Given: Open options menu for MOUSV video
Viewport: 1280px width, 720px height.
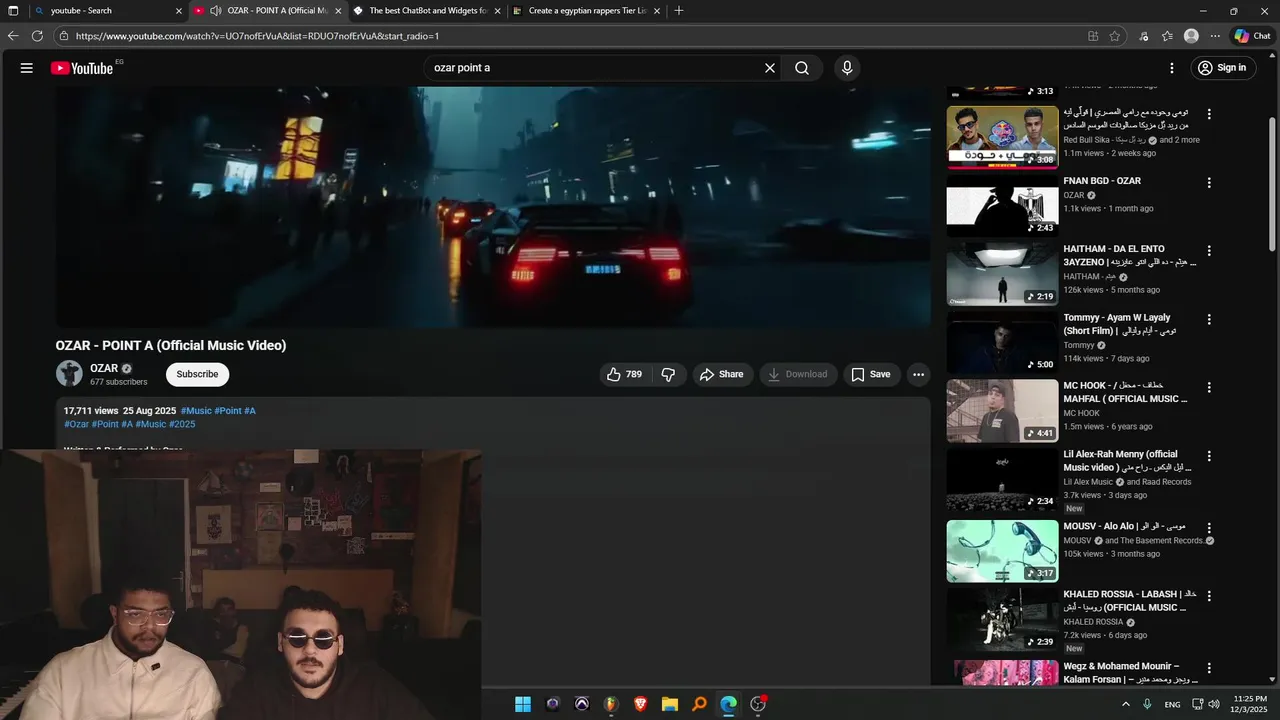Looking at the screenshot, I should pyautogui.click(x=1209, y=528).
